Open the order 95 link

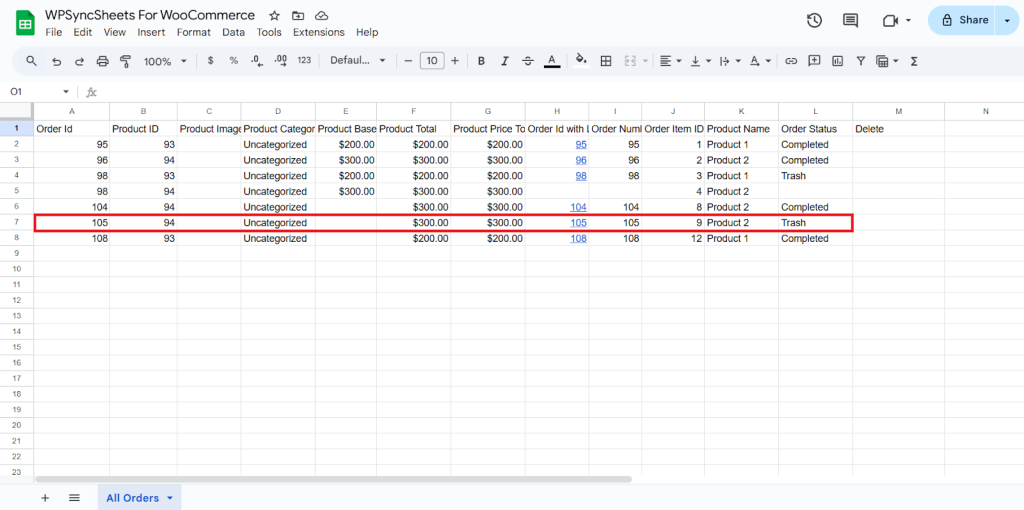pos(581,144)
